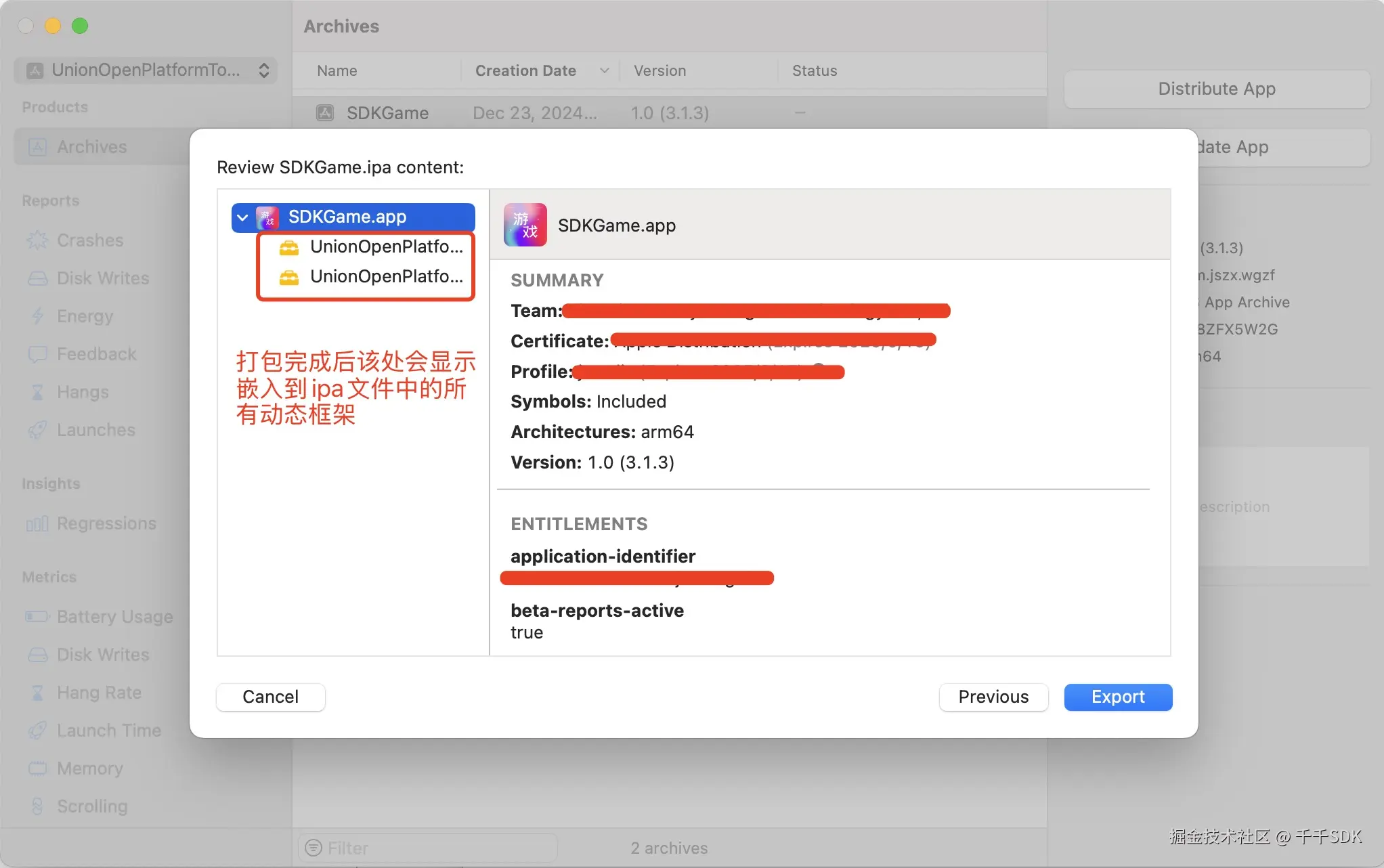The width and height of the screenshot is (1384, 868).
Task: Collapse the SDKGame.app tree chevron
Action: (242, 217)
